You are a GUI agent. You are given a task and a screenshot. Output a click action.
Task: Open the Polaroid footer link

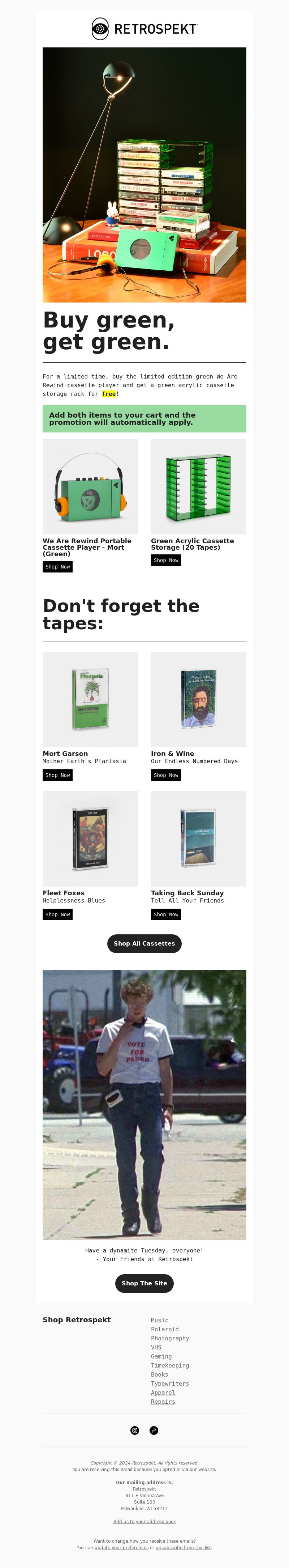pyautogui.click(x=164, y=1330)
